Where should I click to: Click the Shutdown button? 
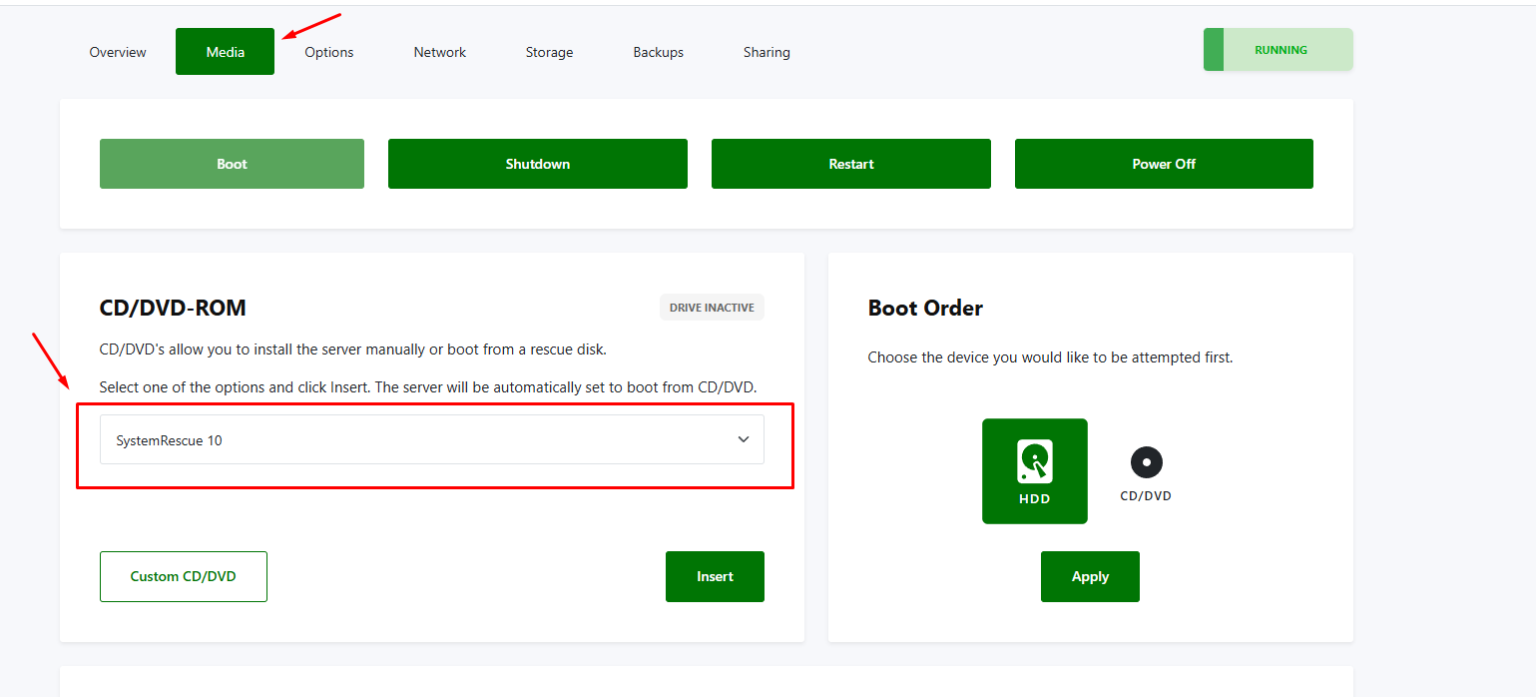point(538,164)
